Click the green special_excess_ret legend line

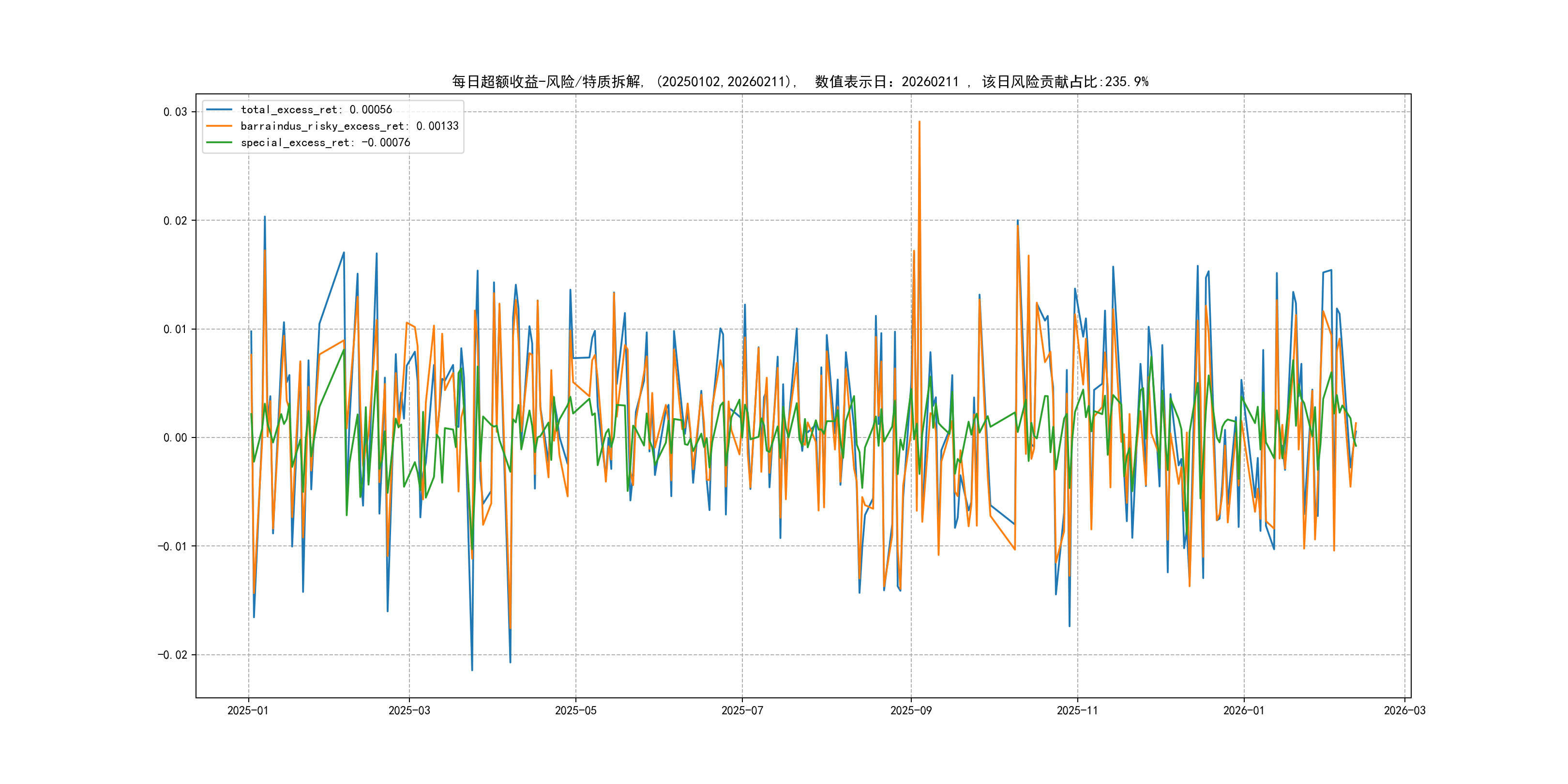pos(219,142)
